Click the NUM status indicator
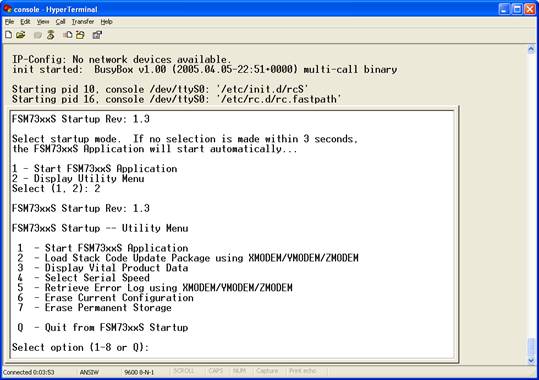 pyautogui.click(x=239, y=371)
